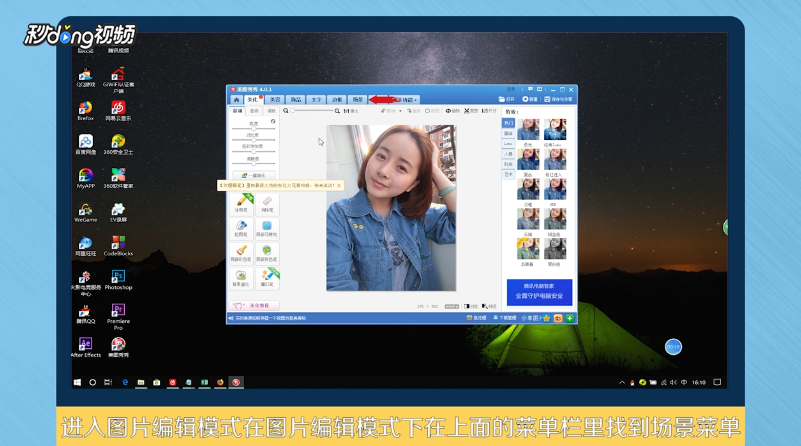Click the yellow star Qzone share icon
This screenshot has height=446, width=801.
(547, 318)
